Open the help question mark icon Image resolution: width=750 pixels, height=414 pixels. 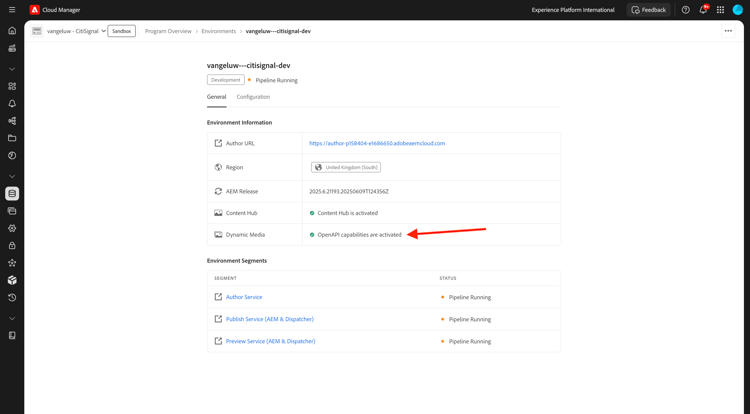[686, 10]
